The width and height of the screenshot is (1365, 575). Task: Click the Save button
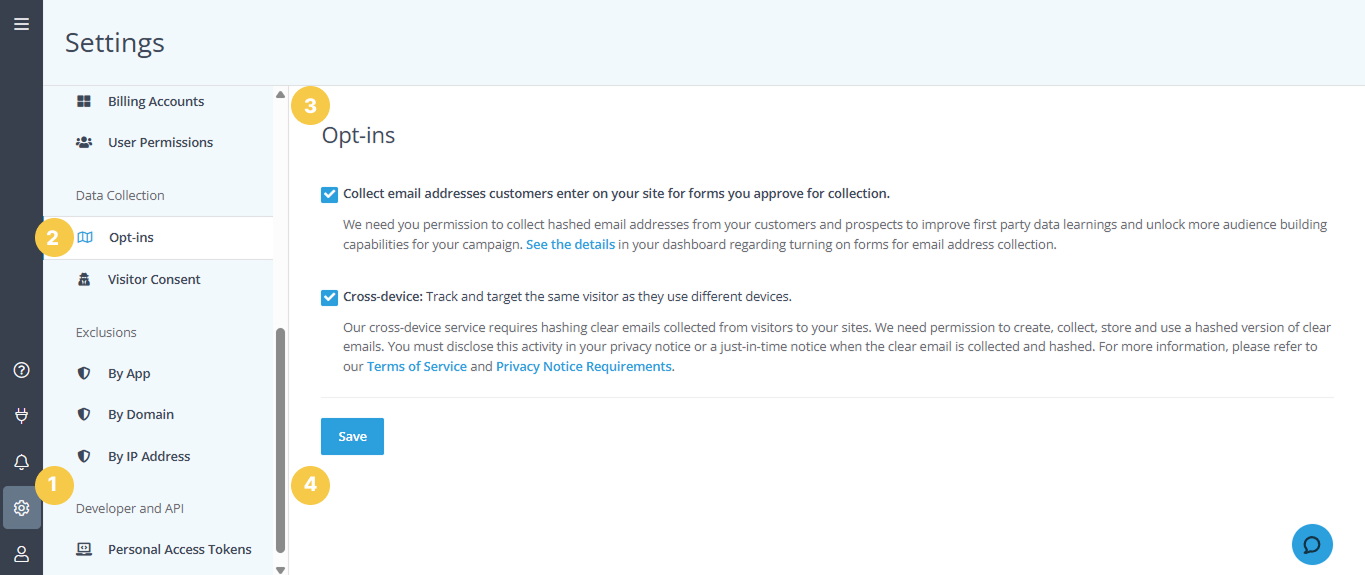pyautogui.click(x=352, y=437)
